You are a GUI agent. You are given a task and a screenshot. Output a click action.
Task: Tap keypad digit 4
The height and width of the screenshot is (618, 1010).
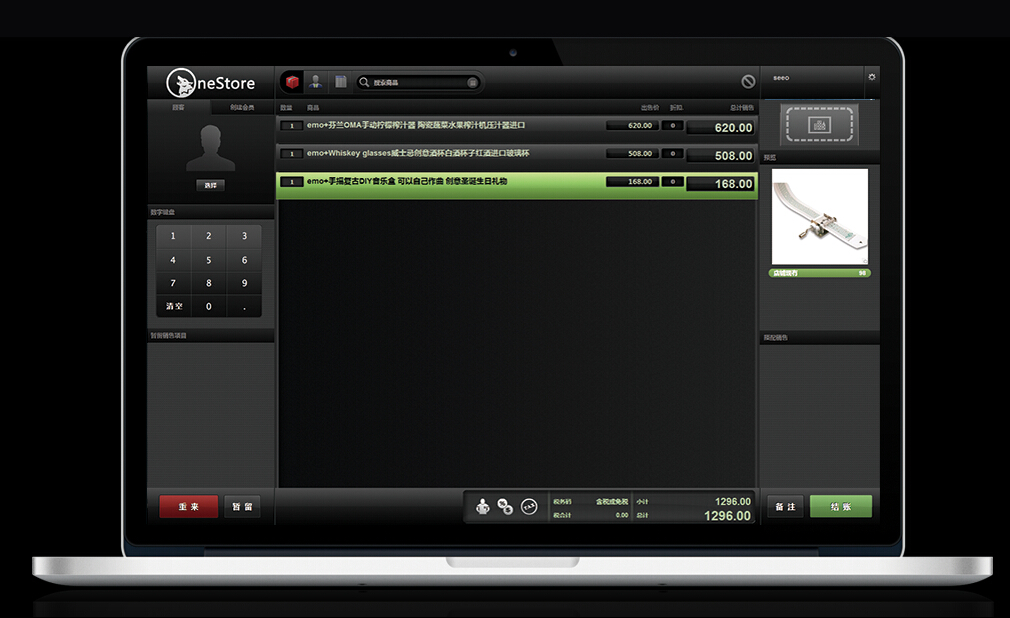click(173, 260)
